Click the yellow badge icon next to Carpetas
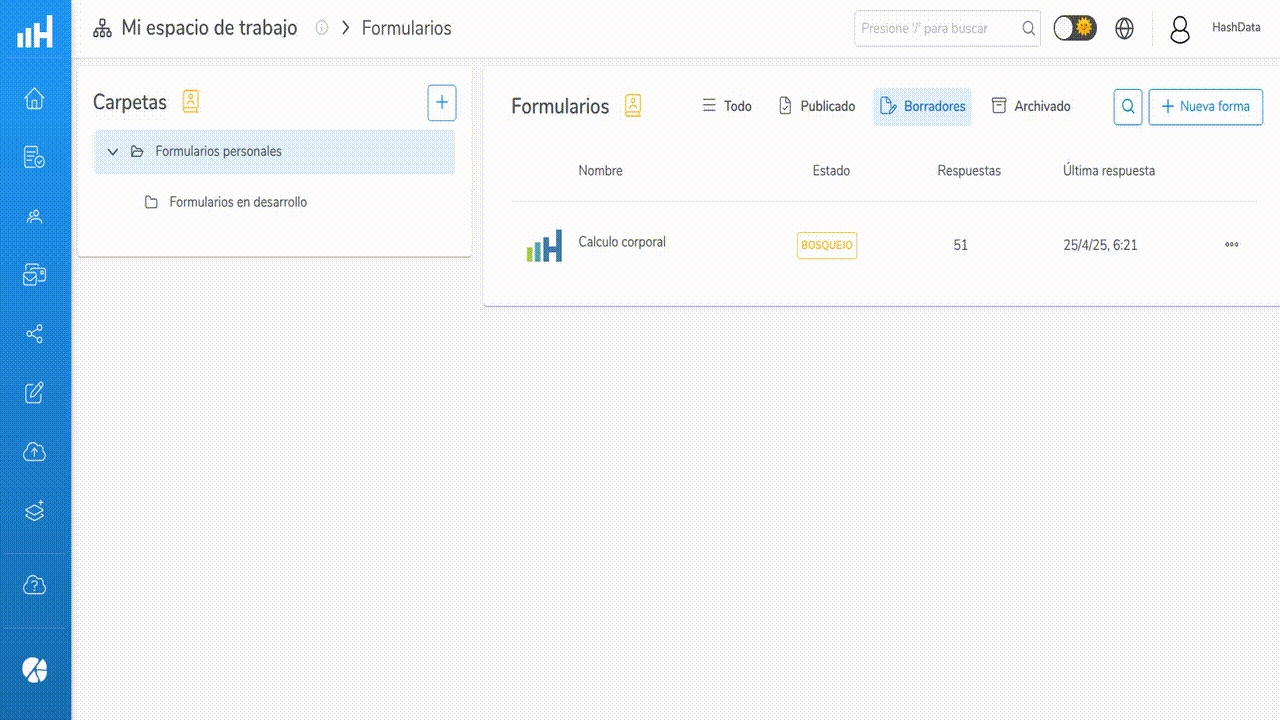 191,102
